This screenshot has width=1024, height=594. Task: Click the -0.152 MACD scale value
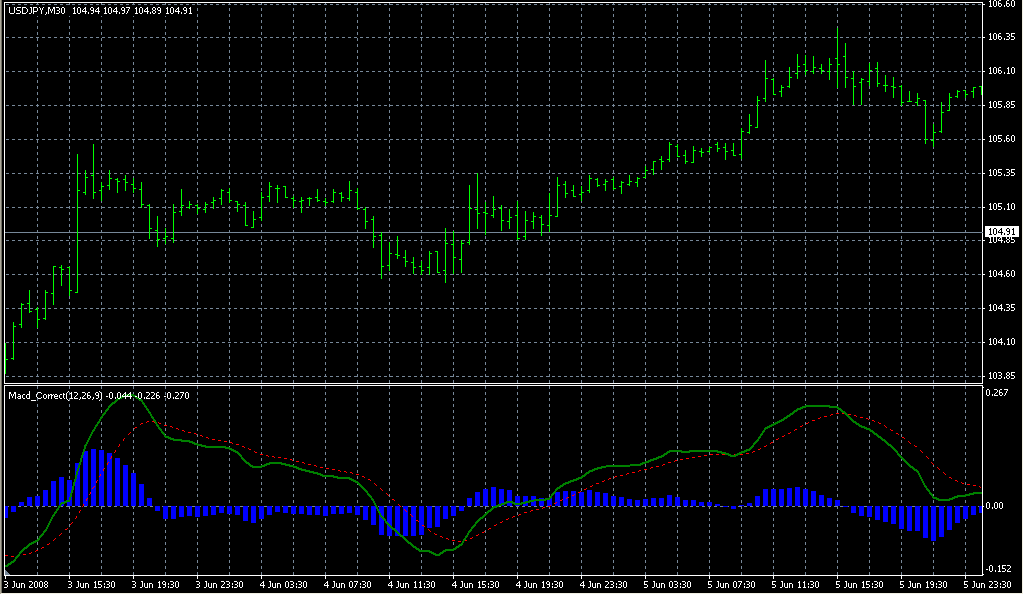[x=996, y=570]
